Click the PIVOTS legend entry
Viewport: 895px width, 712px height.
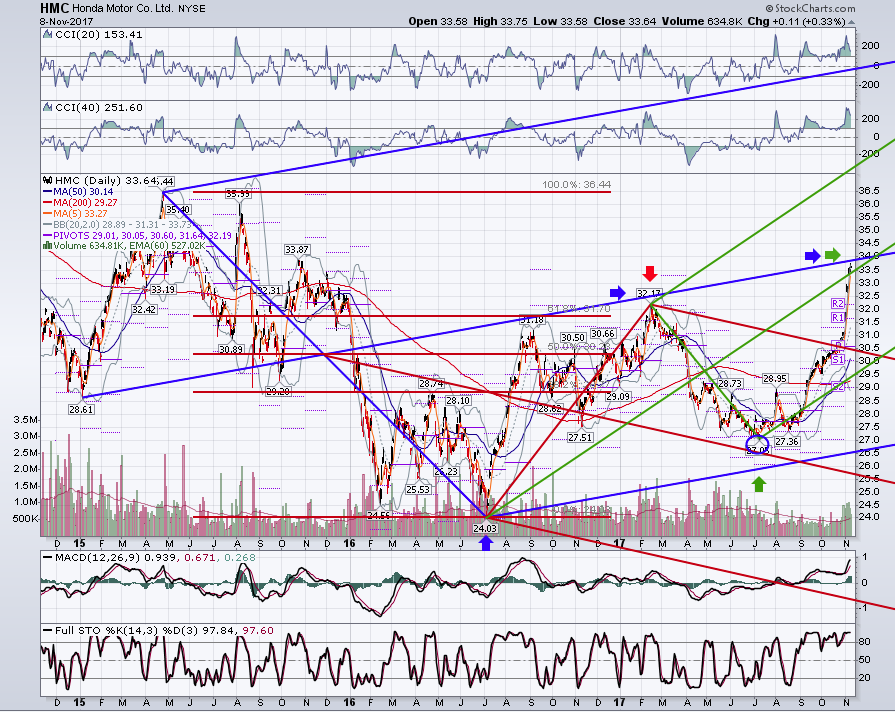click(x=142, y=235)
